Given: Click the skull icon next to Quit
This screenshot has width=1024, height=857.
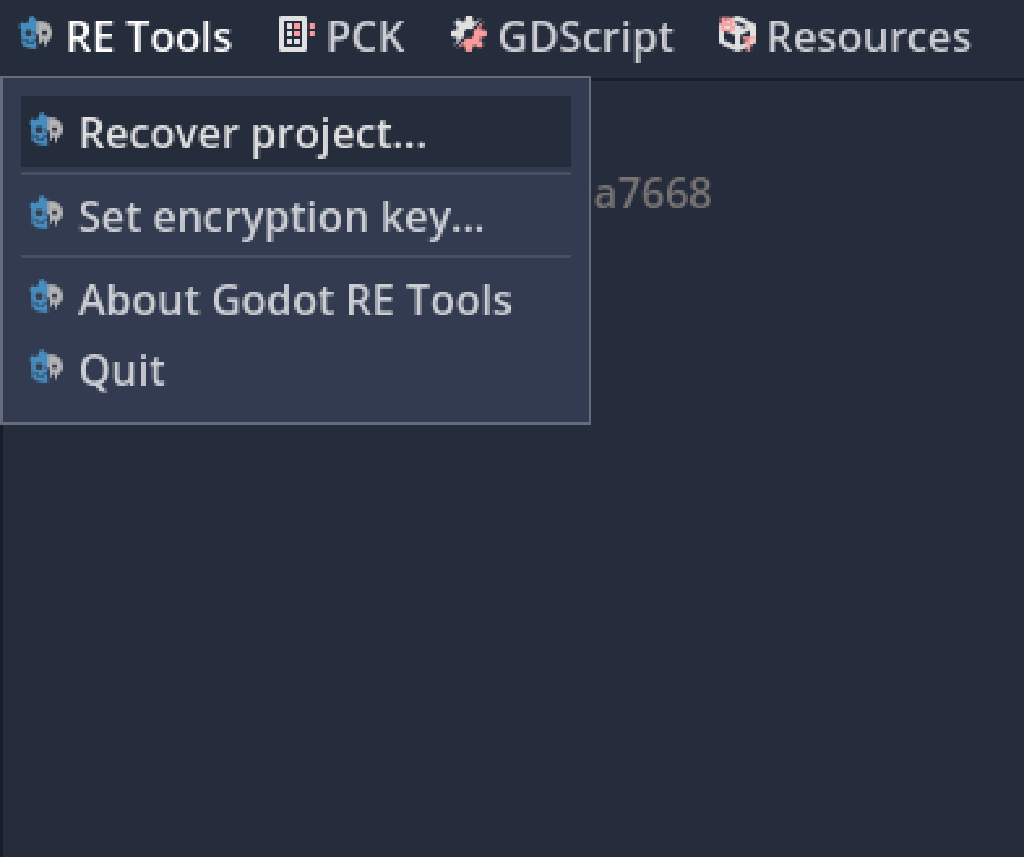Looking at the screenshot, I should [x=46, y=369].
